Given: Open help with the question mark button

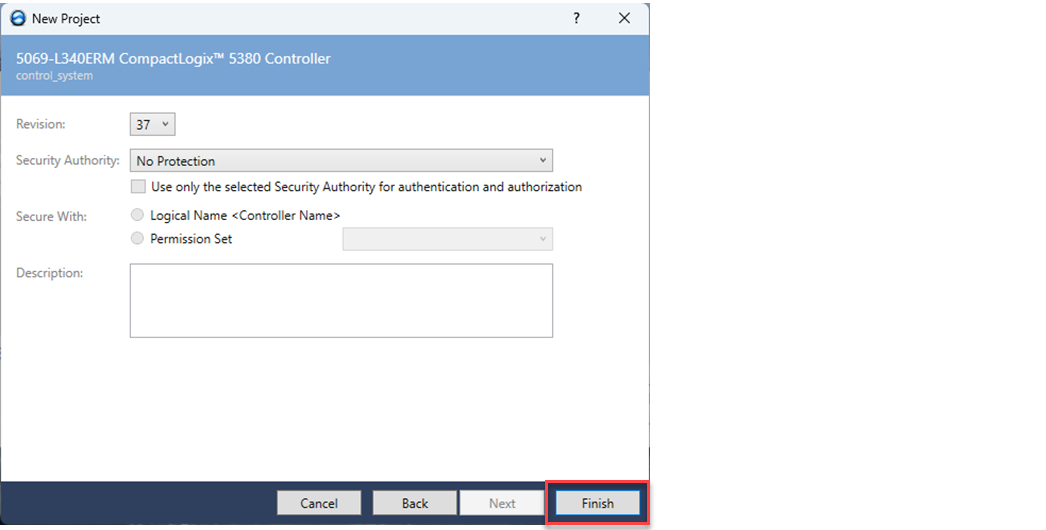Looking at the screenshot, I should tap(576, 18).
